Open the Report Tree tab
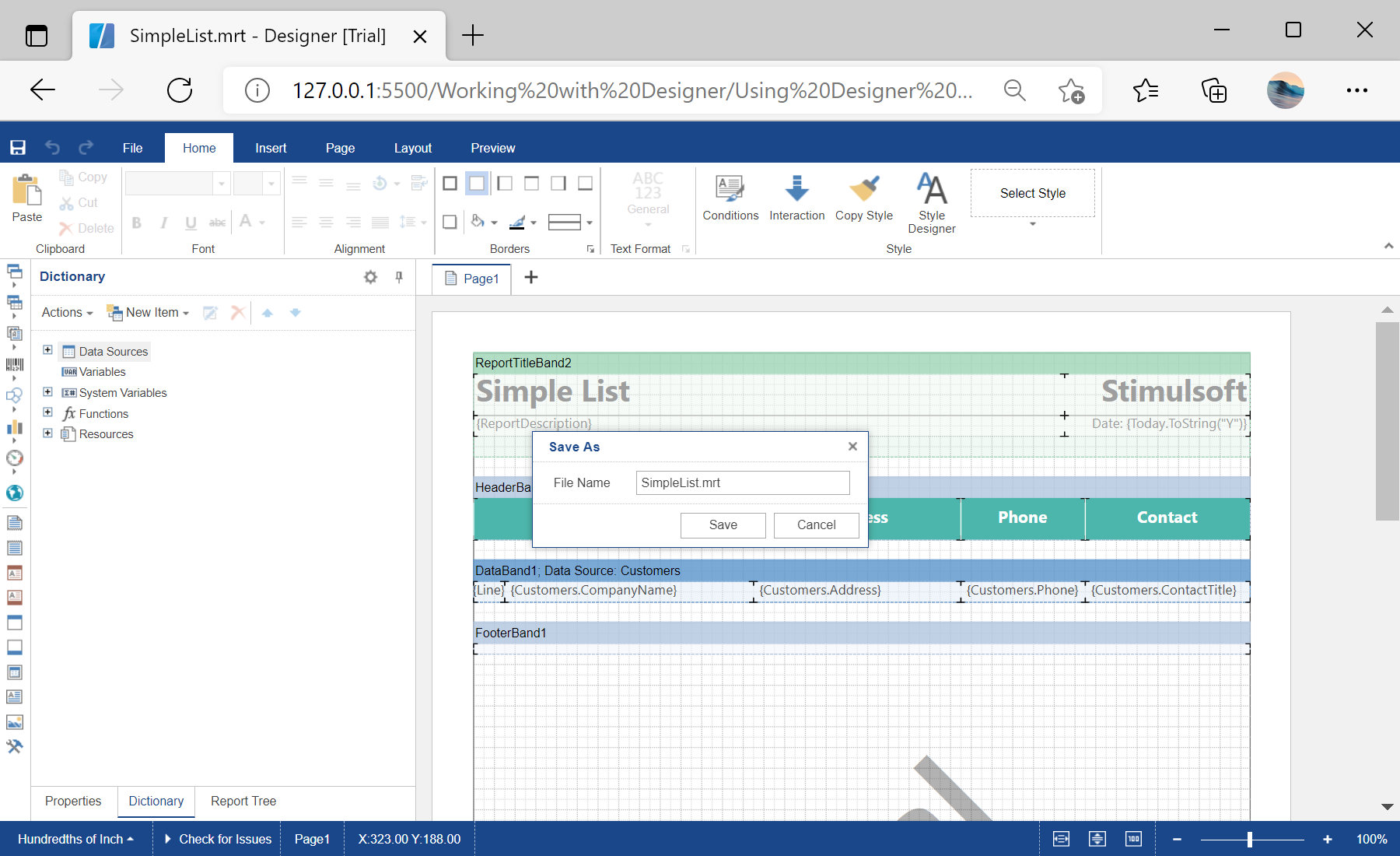 243,801
